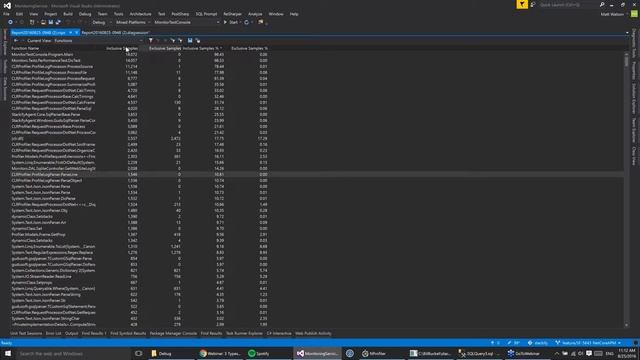This screenshot has width=640, height=360.
Task: Select the ProfileLogParser.ParseObject row
Action: pos(317,180)
